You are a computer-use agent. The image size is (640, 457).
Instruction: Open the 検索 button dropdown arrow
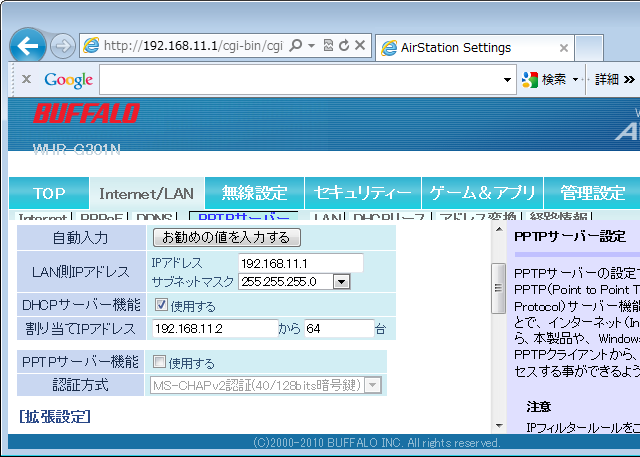576,79
